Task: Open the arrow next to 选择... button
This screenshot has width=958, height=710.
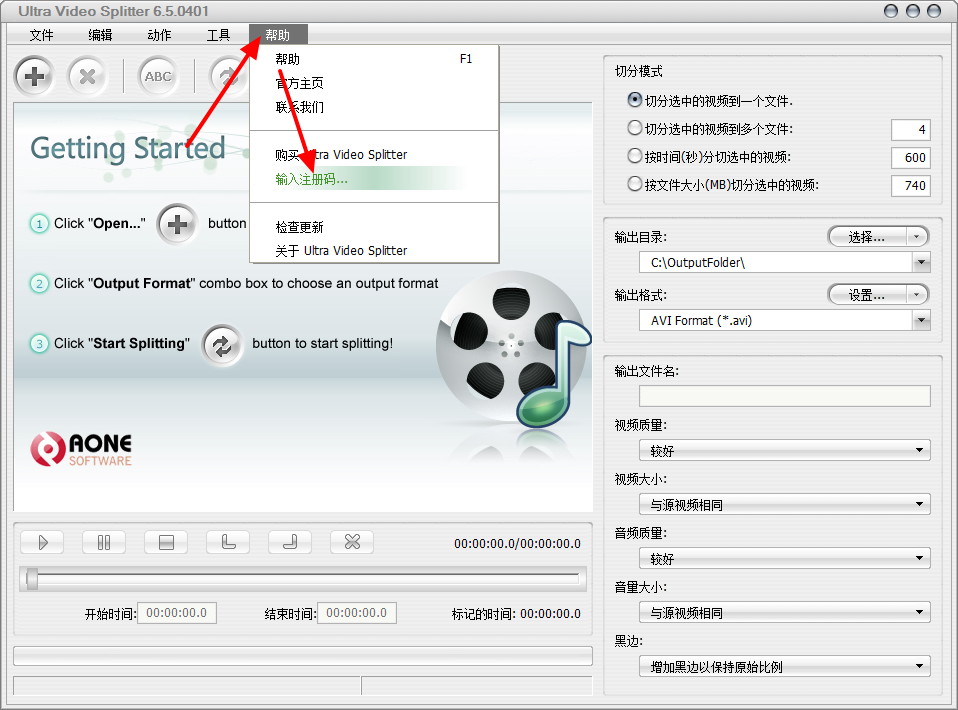Action: pos(916,237)
